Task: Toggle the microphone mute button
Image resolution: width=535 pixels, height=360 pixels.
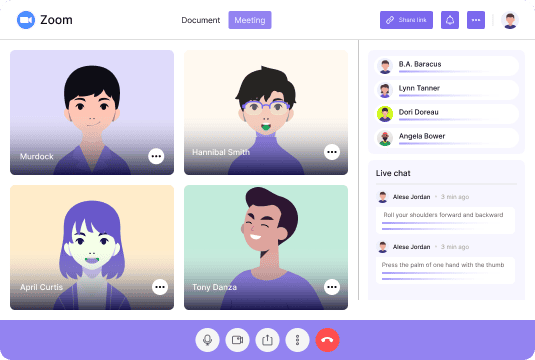Action: tap(207, 340)
